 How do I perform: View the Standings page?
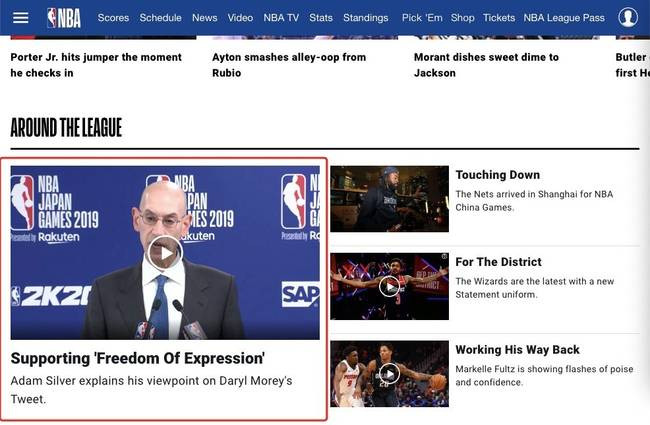tap(366, 18)
